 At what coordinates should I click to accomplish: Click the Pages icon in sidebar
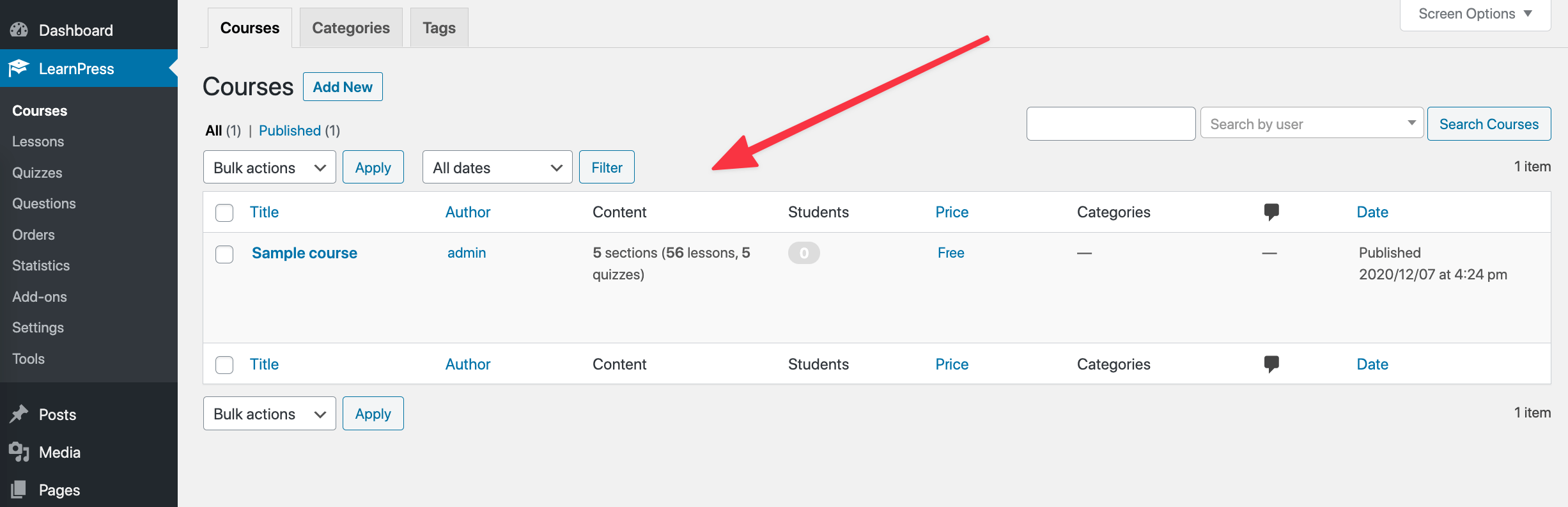click(19, 490)
